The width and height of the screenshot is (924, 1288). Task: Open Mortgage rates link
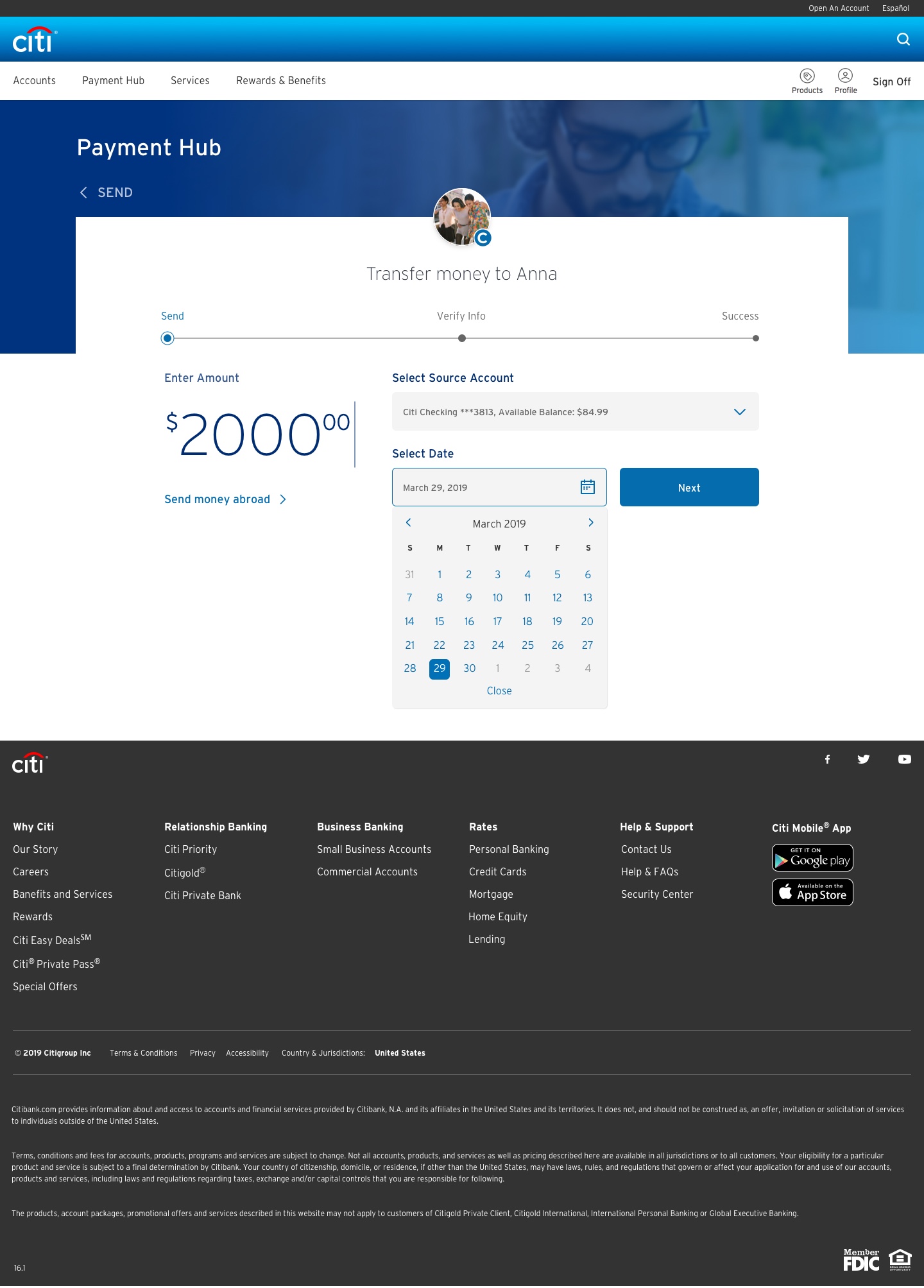pos(491,895)
